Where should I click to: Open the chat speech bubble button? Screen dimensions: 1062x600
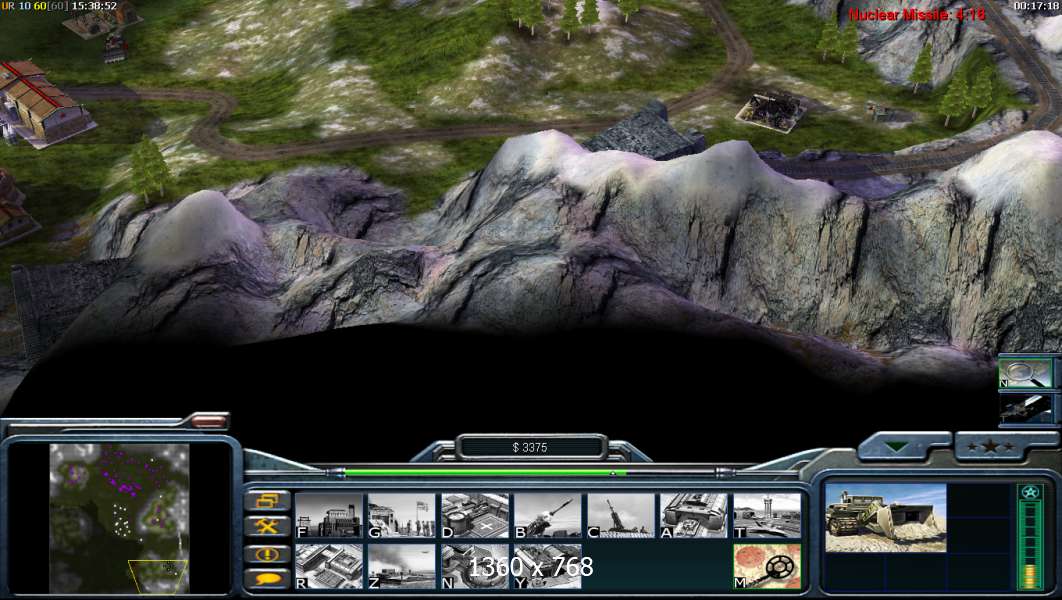(x=268, y=578)
